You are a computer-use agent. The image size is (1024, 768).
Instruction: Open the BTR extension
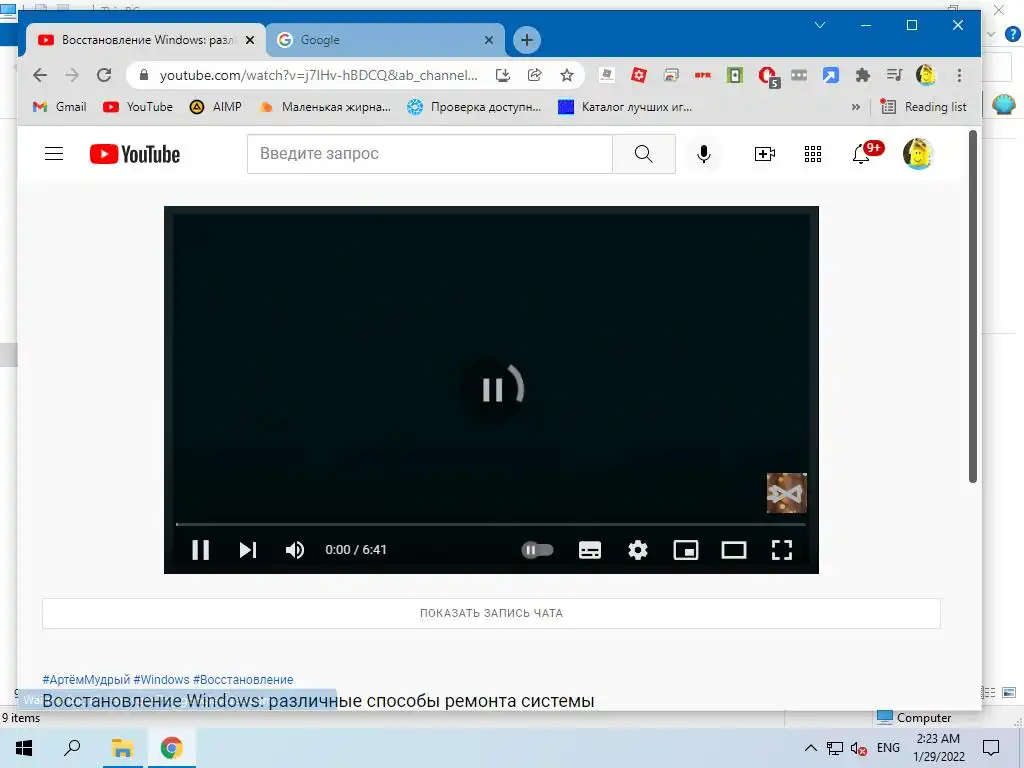point(703,75)
